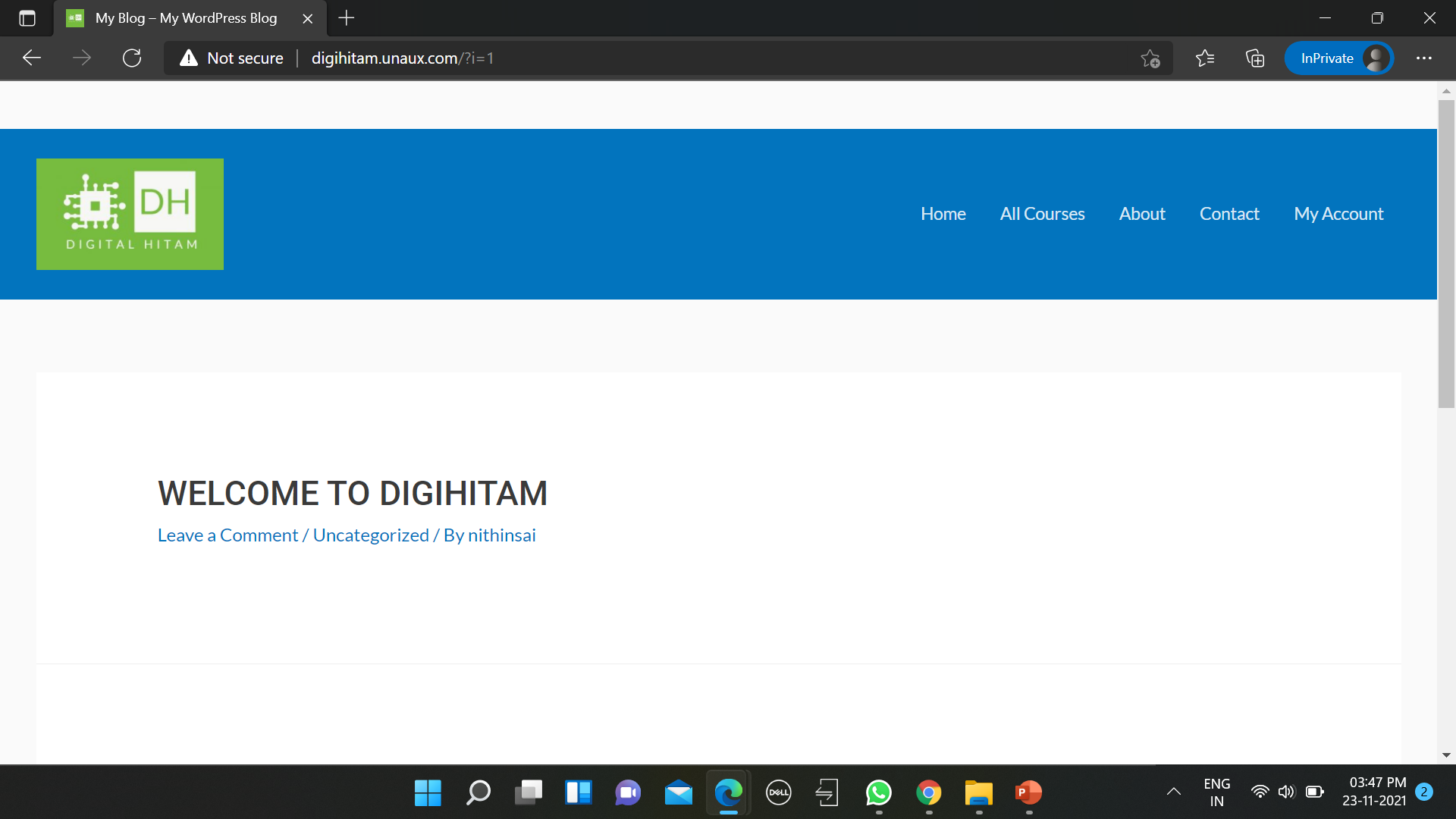This screenshot has width=1456, height=819.
Task: Go to the My Account page
Action: coord(1338,214)
